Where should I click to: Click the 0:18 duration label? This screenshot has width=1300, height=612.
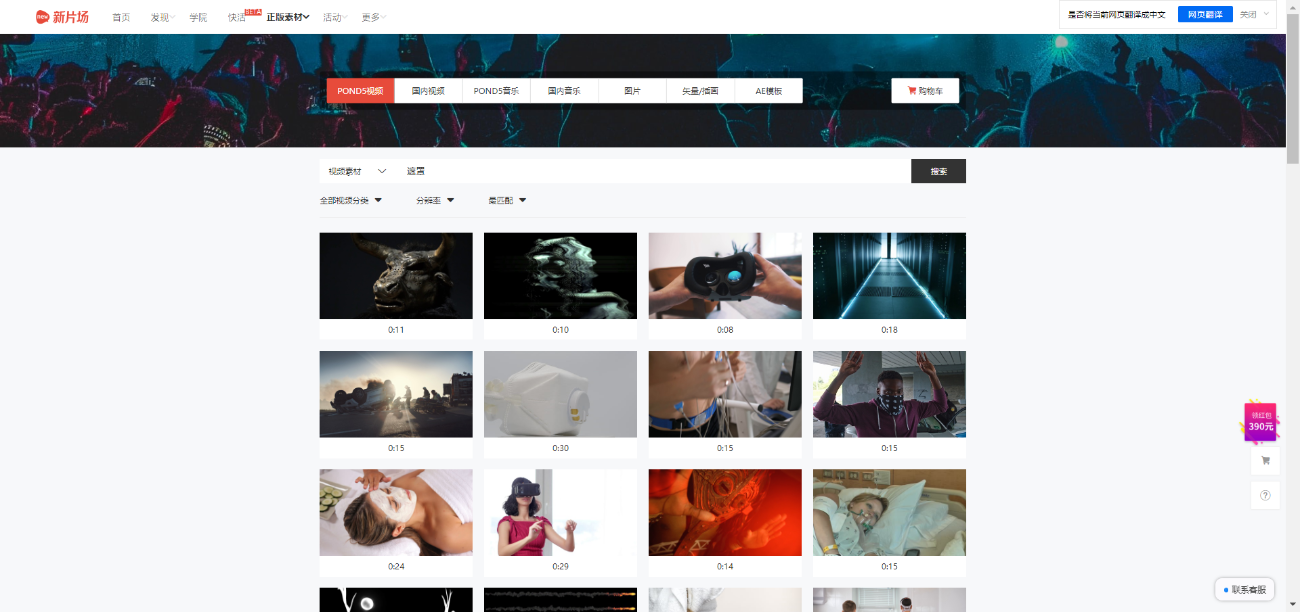889,330
